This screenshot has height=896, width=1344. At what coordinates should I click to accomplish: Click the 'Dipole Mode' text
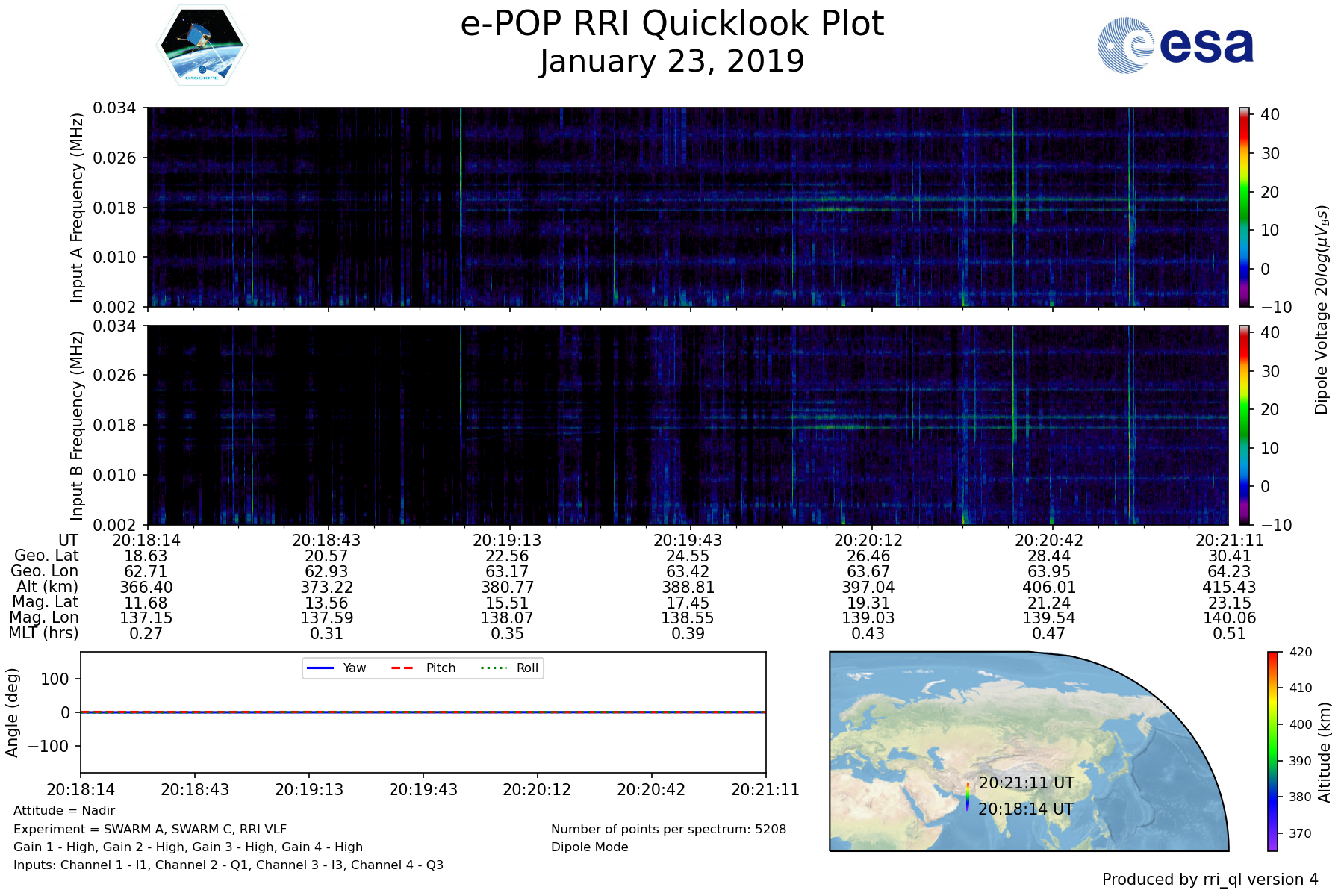click(x=589, y=847)
